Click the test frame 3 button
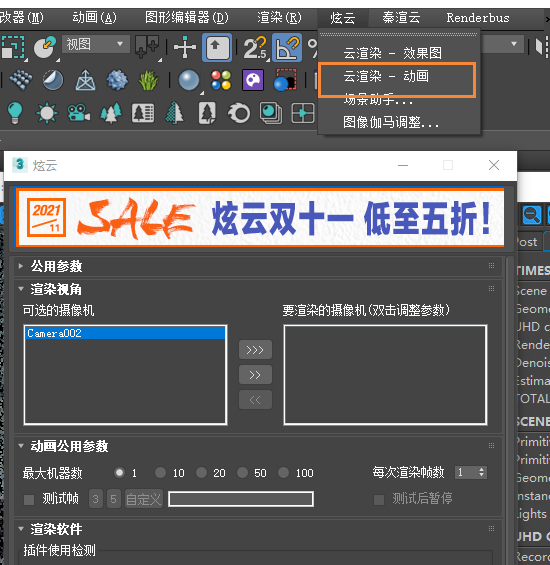550x565 pixels. point(96,499)
